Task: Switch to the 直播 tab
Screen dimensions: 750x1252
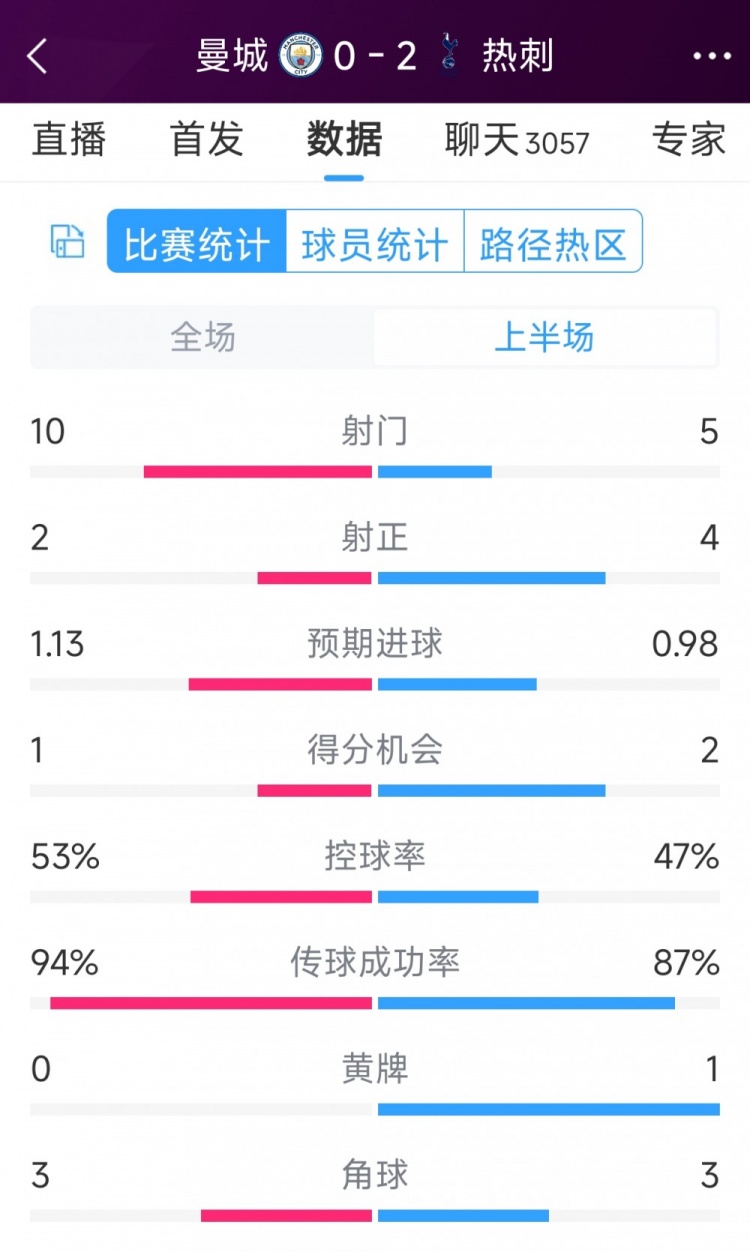Action: 68,142
